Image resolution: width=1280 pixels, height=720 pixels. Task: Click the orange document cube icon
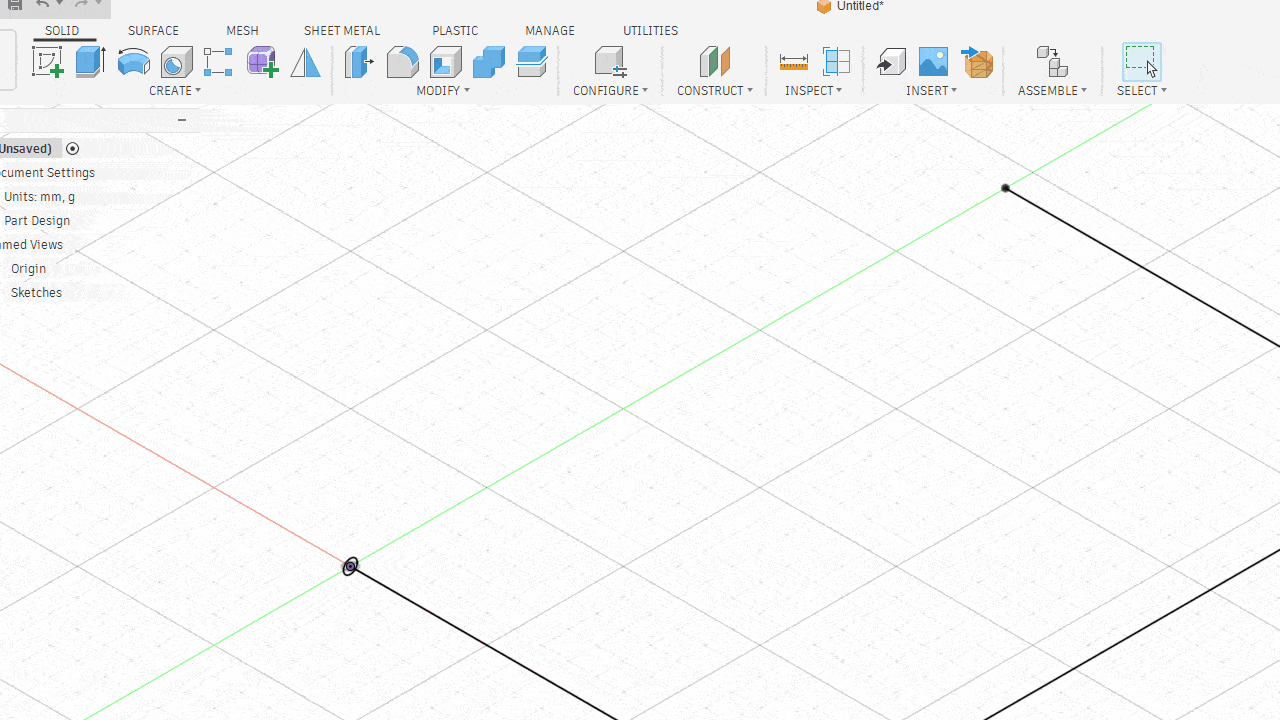(824, 7)
